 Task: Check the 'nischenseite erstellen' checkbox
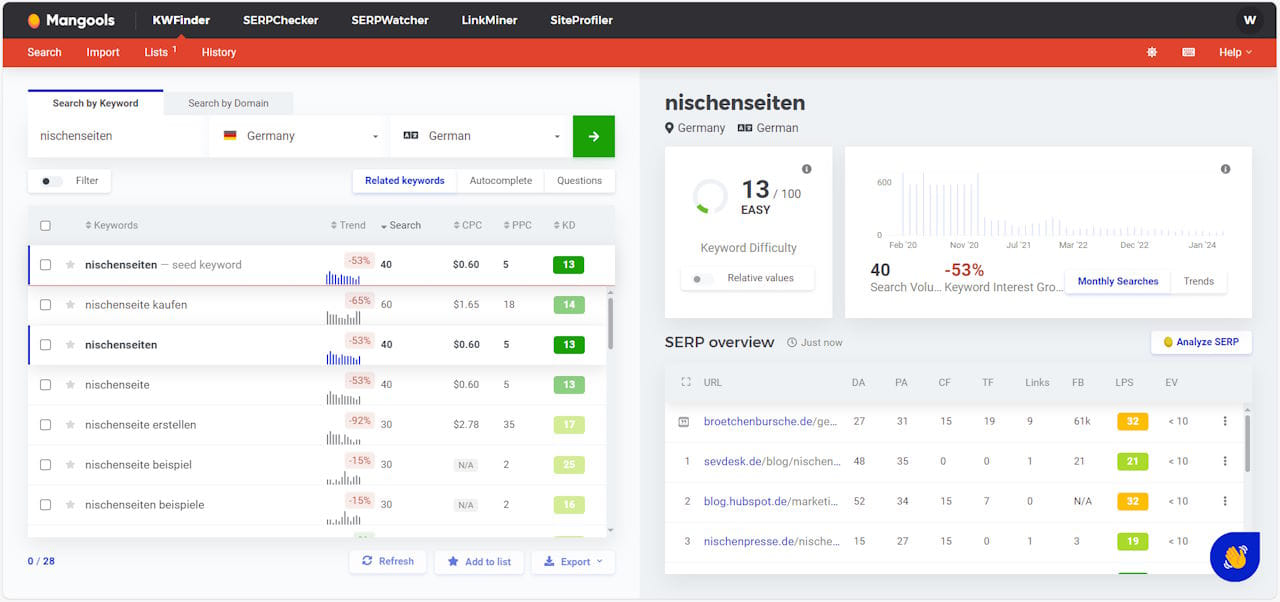[45, 425]
